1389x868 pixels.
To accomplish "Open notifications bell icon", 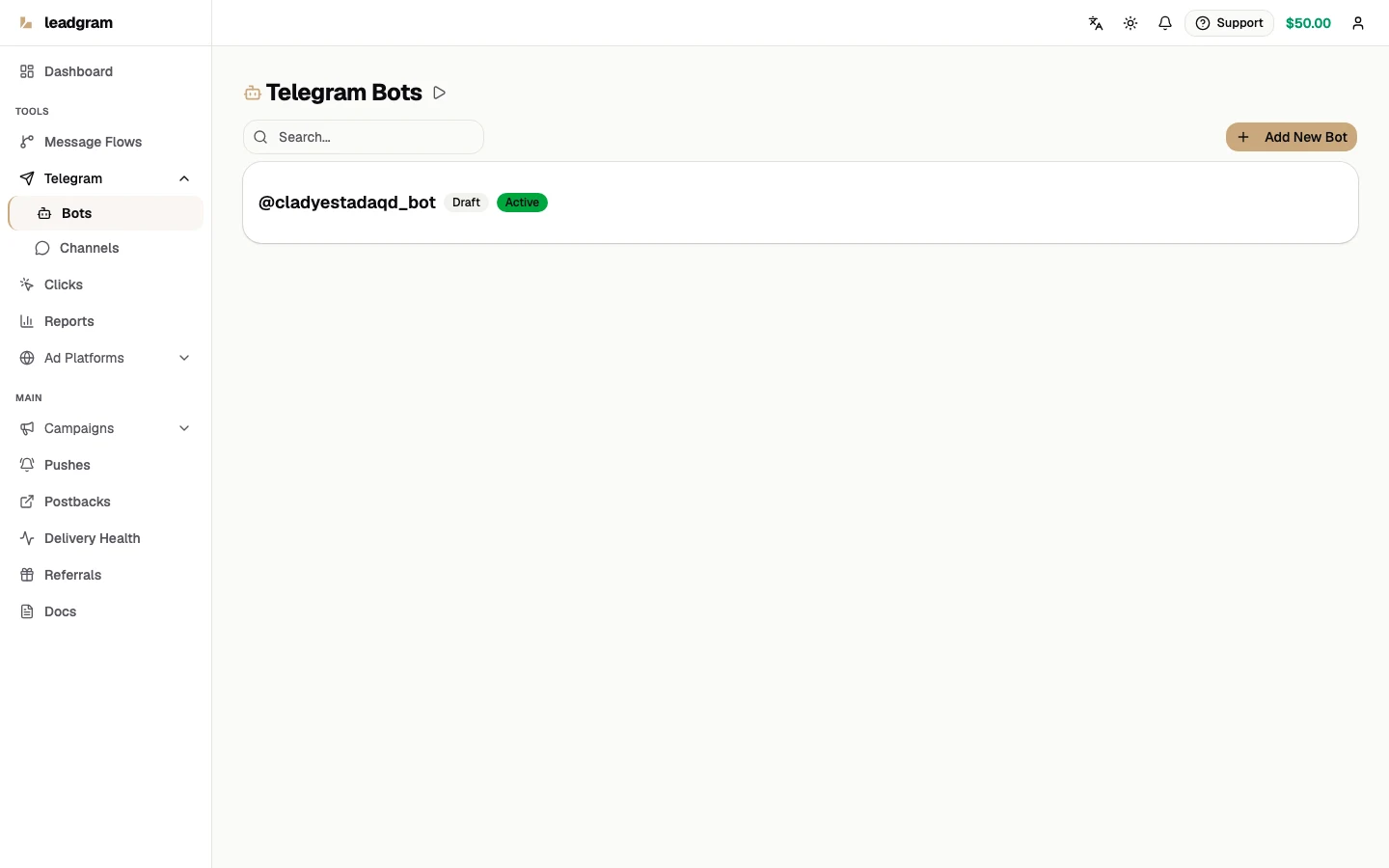I will coord(1165,23).
